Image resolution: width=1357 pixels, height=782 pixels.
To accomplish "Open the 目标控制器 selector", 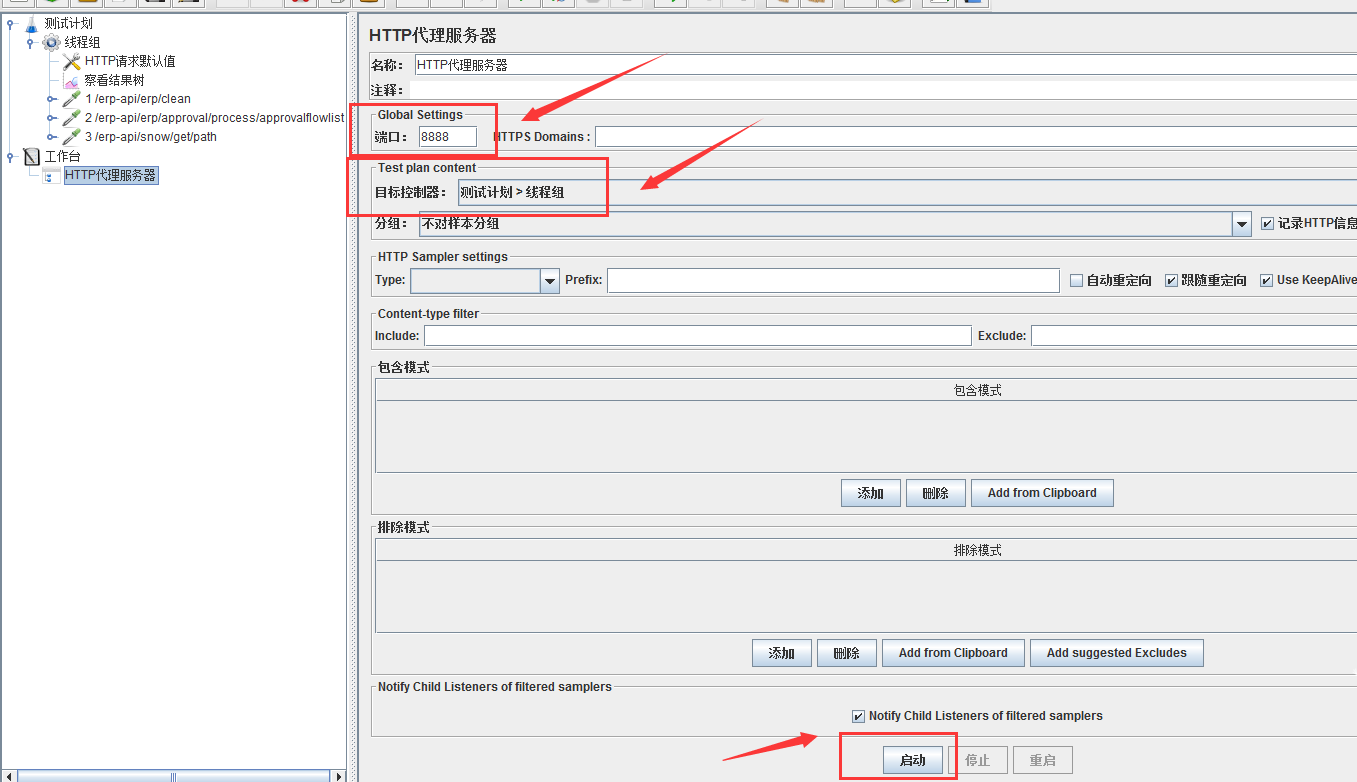I will pyautogui.click(x=906, y=192).
